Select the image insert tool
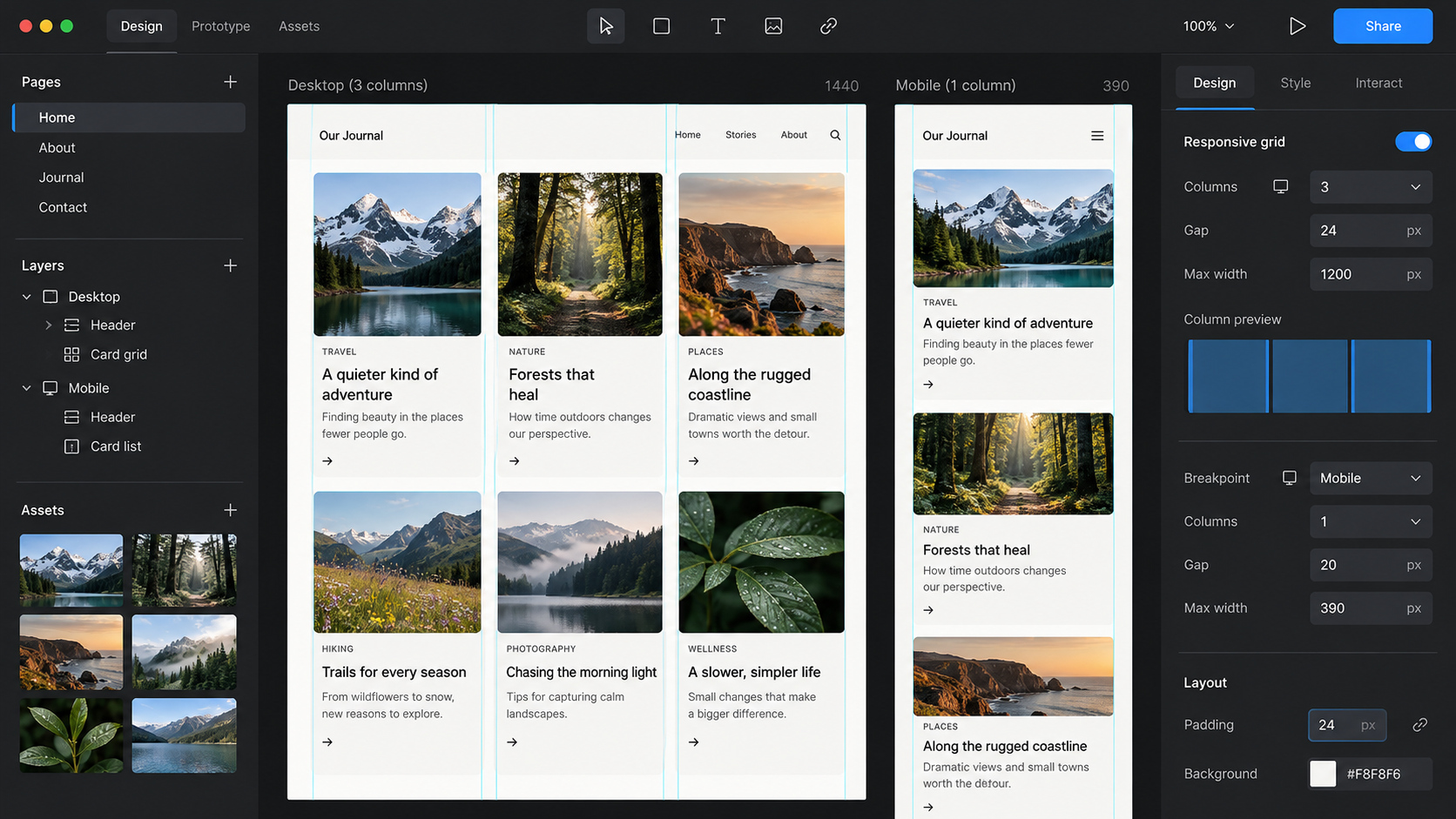1456x819 pixels. (773, 26)
